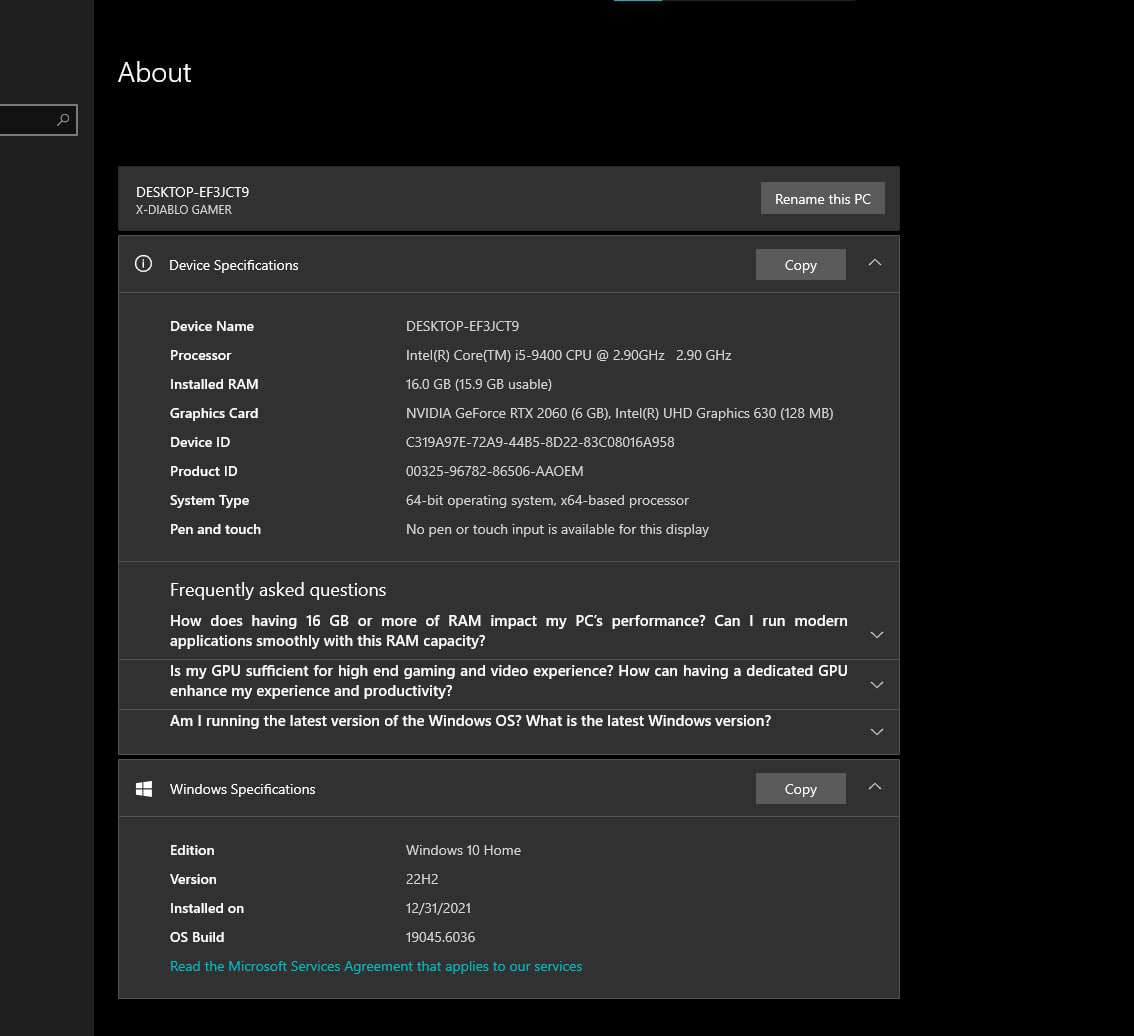Select the Product ID 00325-96782-86506-AAOEM

coord(494,471)
